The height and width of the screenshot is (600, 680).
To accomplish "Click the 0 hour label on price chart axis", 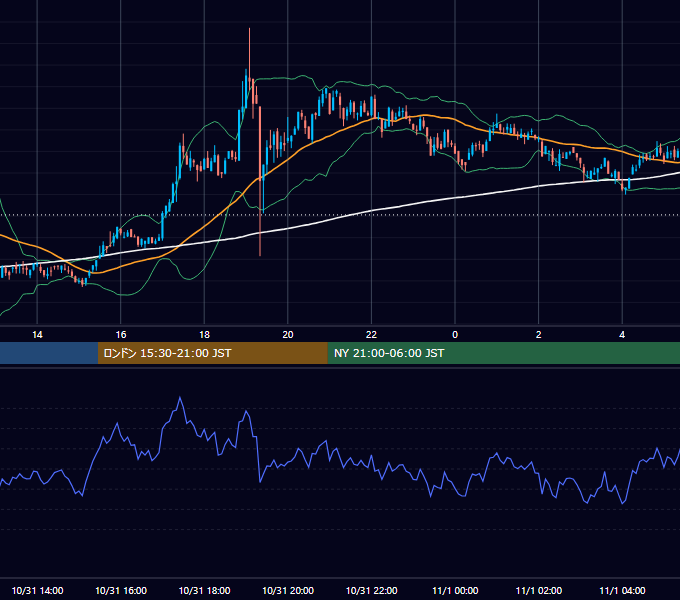I will tap(455, 335).
